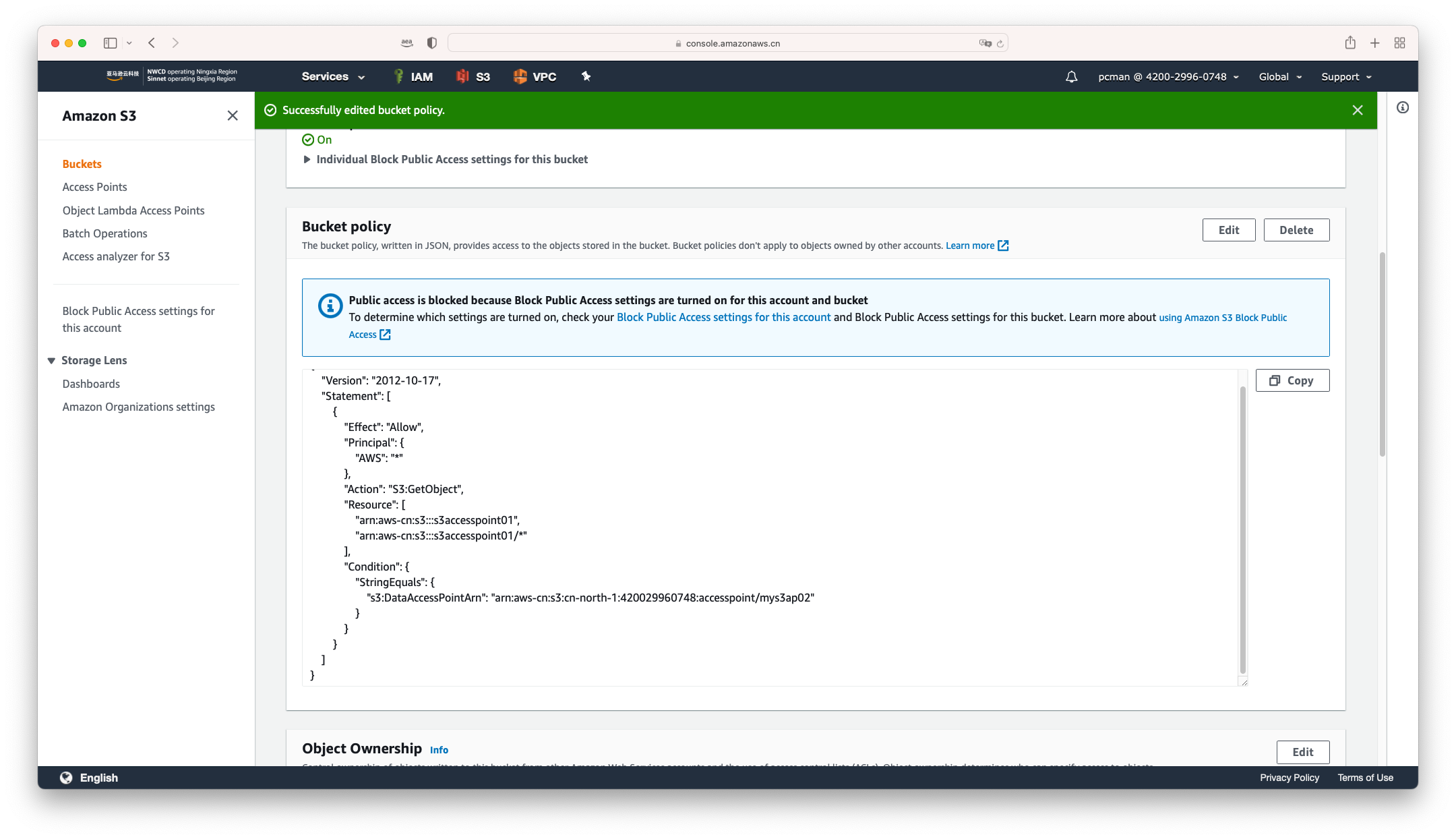Screen dimensions: 1456x839
Task: Open the Privacy Policy link
Action: 1290,778
